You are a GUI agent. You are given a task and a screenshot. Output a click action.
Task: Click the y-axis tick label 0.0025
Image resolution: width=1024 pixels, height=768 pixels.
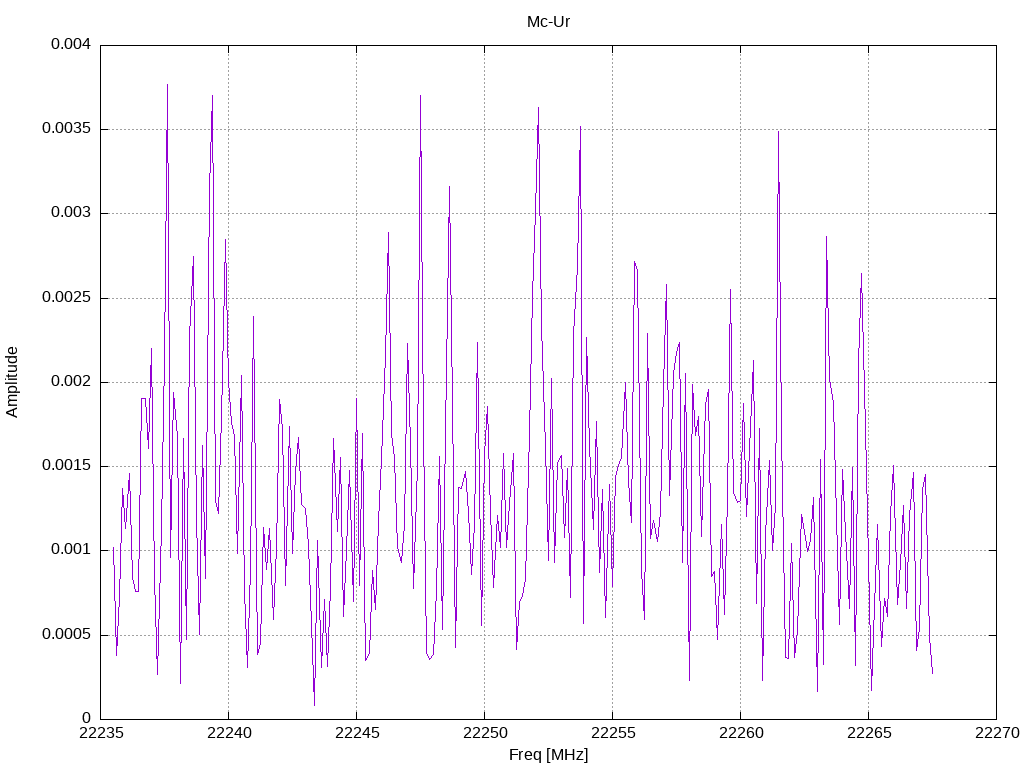(x=66, y=297)
